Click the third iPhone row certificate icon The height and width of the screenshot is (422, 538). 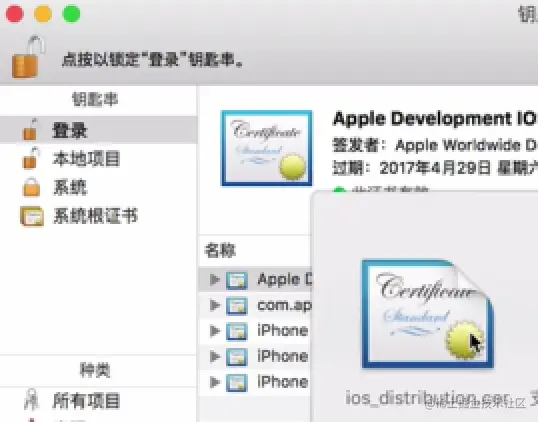(236, 383)
